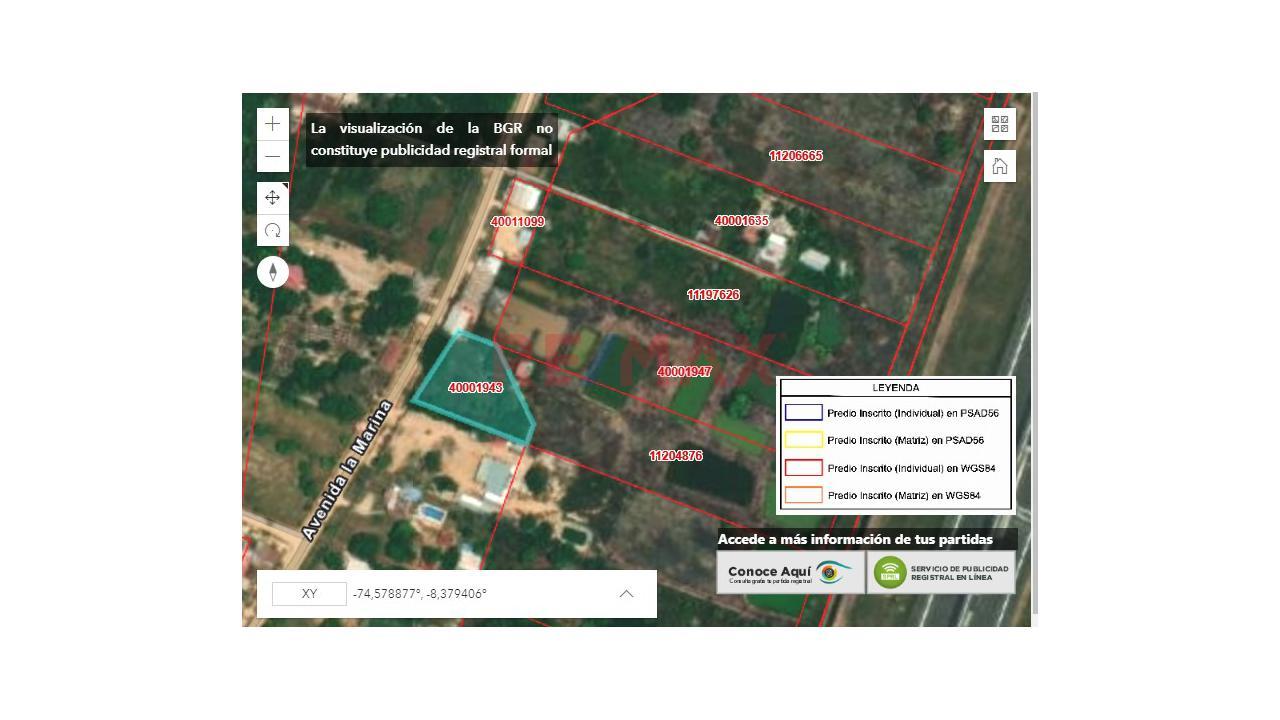Go to default map view home icon

[x=999, y=166]
